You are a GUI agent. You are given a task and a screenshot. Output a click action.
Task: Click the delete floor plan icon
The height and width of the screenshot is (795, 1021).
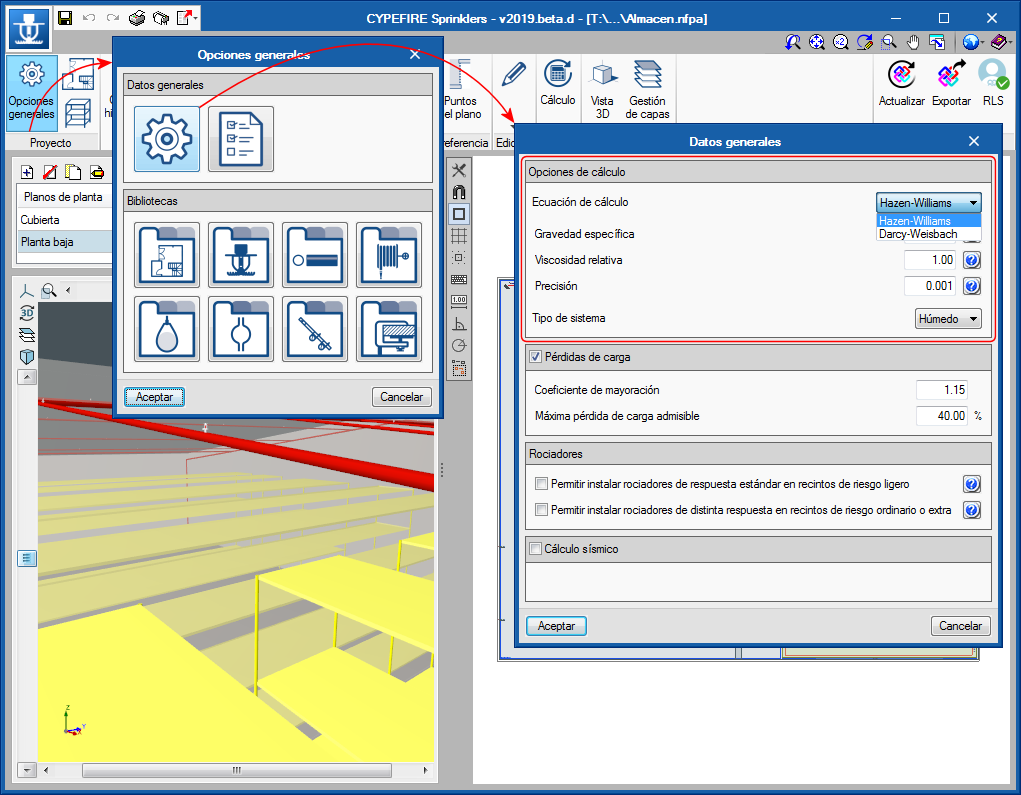[x=49, y=172]
